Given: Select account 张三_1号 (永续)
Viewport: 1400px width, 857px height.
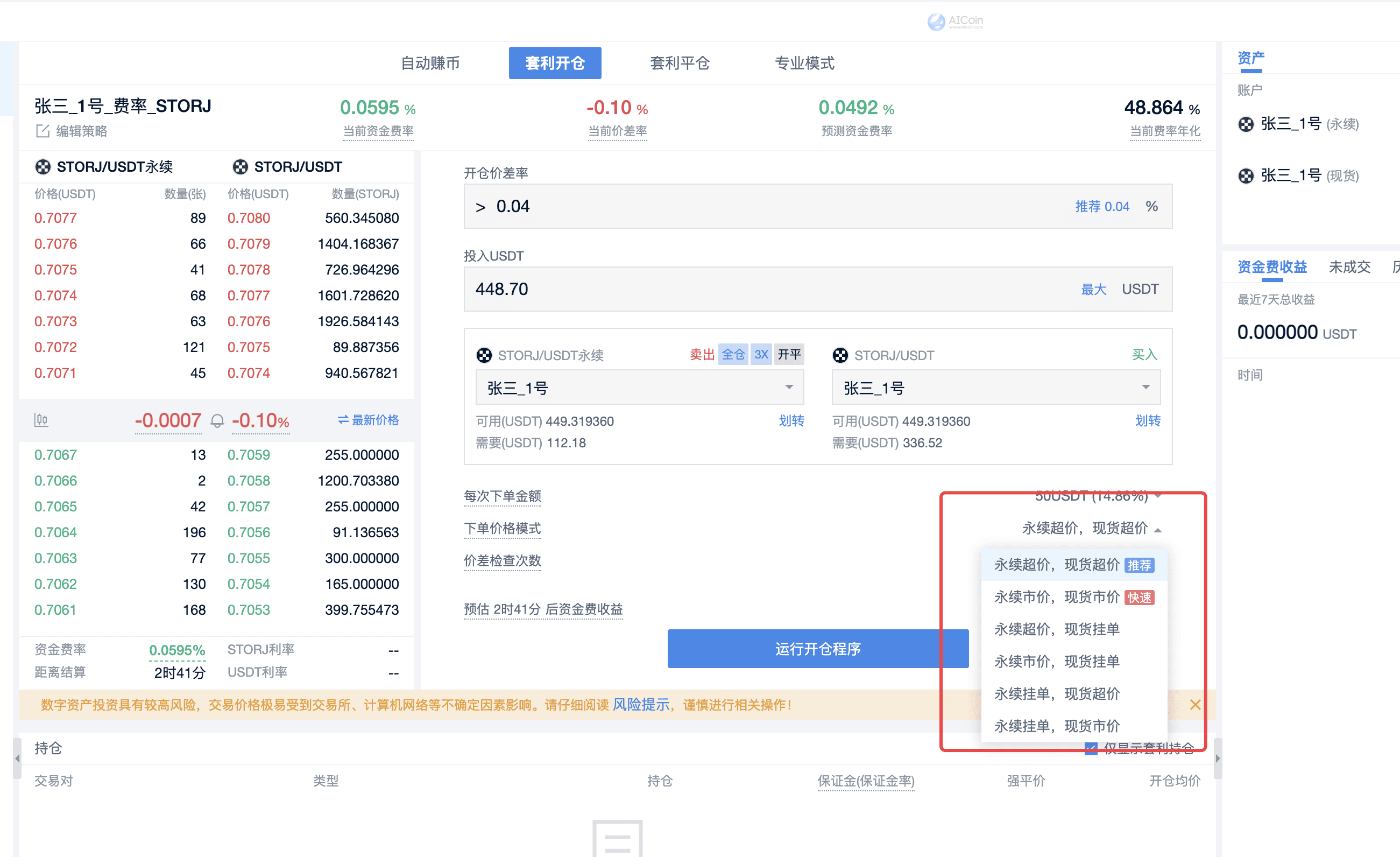Looking at the screenshot, I should pos(1310,124).
